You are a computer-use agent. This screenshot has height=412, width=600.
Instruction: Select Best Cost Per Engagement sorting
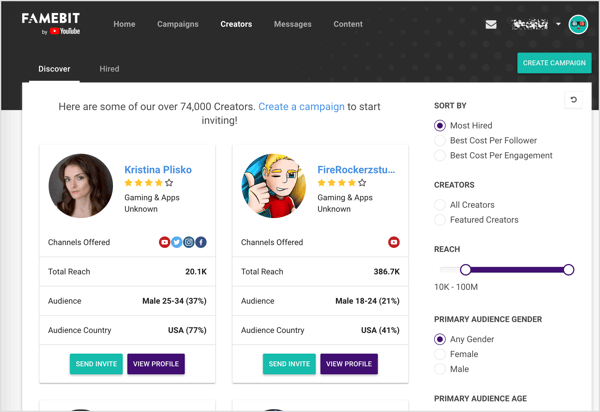pos(440,155)
